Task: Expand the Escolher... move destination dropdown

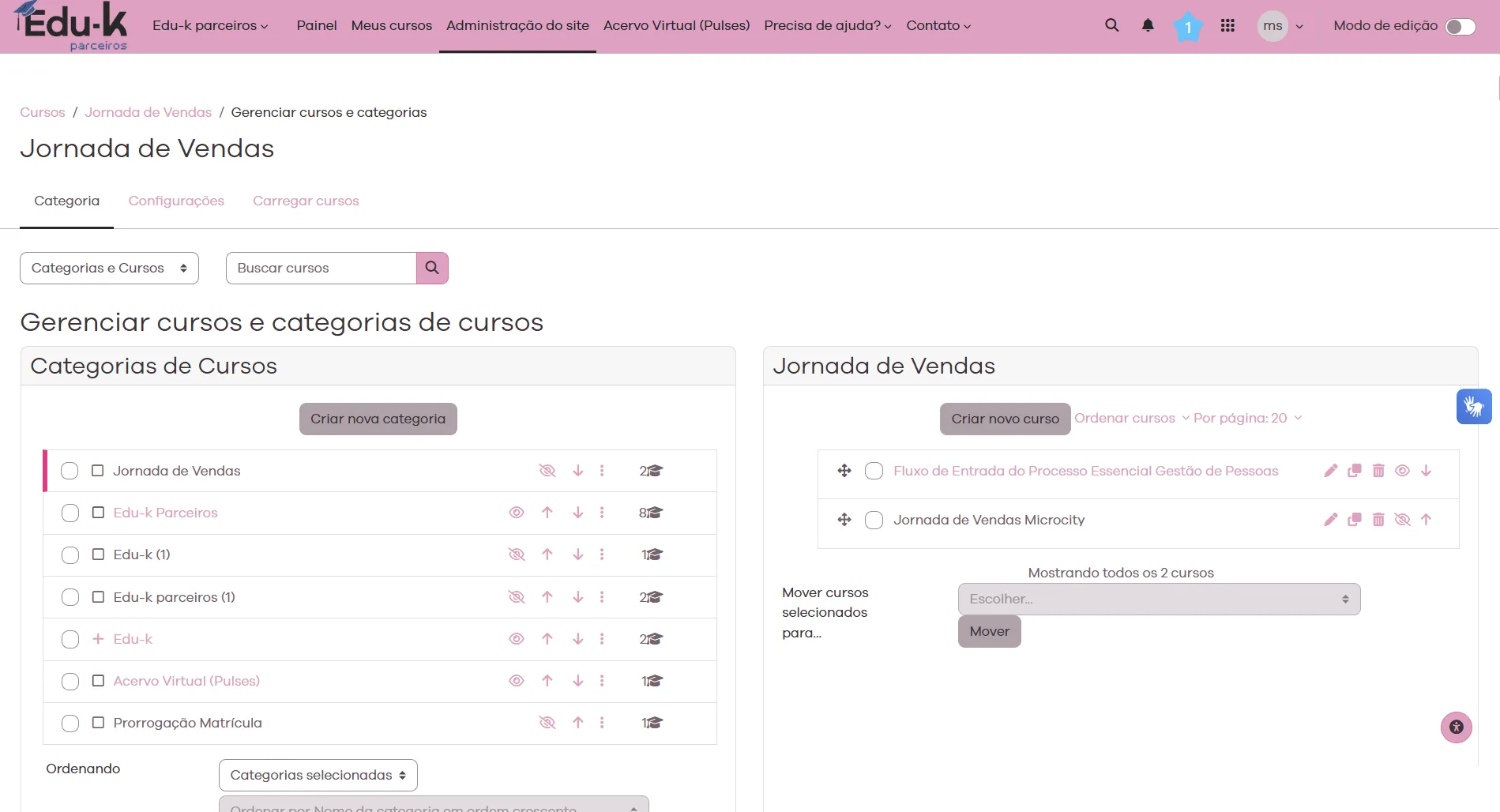Action: 1159,599
